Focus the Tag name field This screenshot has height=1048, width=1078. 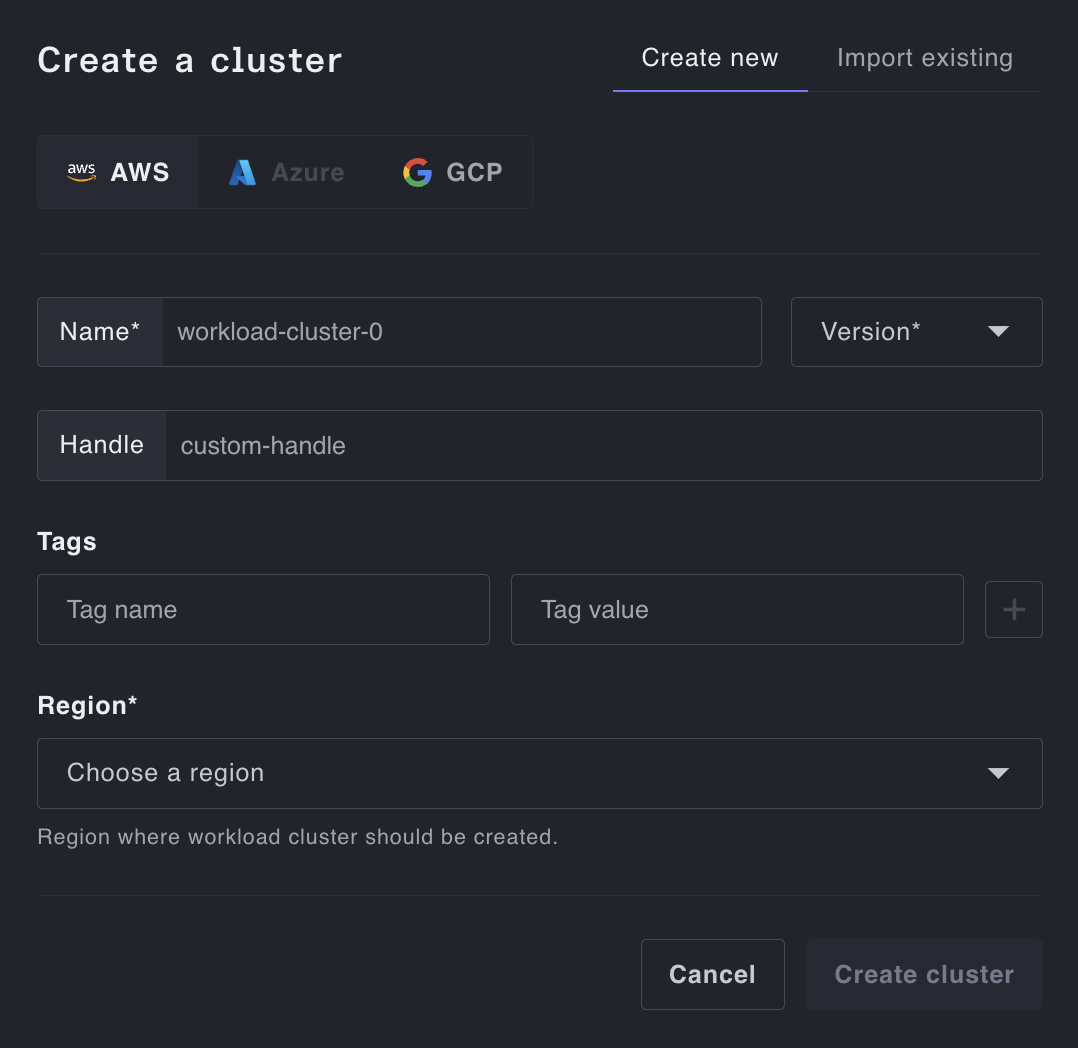pos(263,609)
